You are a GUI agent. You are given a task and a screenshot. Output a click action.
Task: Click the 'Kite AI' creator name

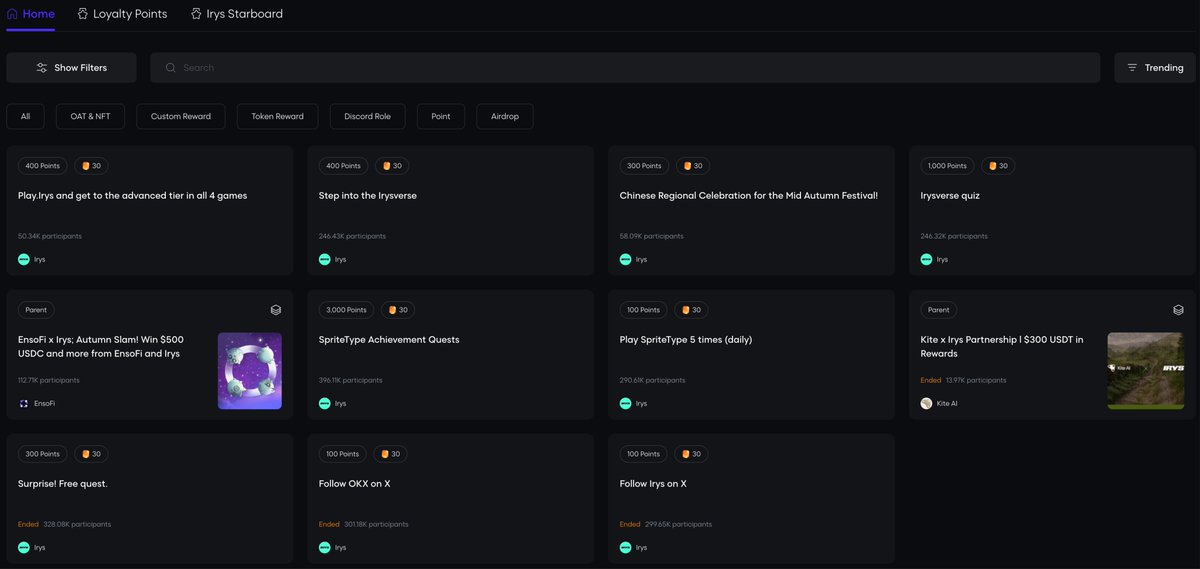point(946,404)
